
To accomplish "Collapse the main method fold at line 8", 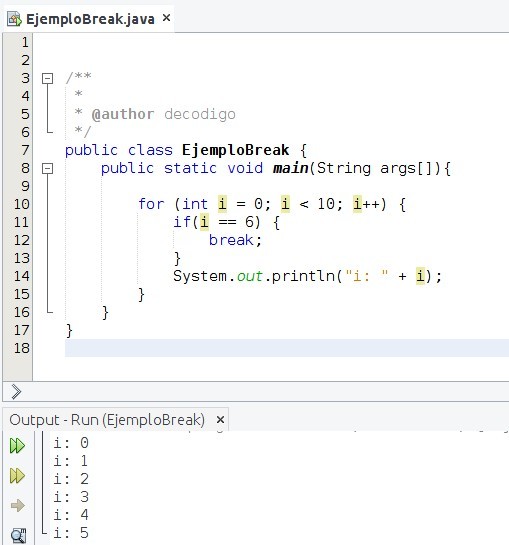I will click(x=48, y=169).
